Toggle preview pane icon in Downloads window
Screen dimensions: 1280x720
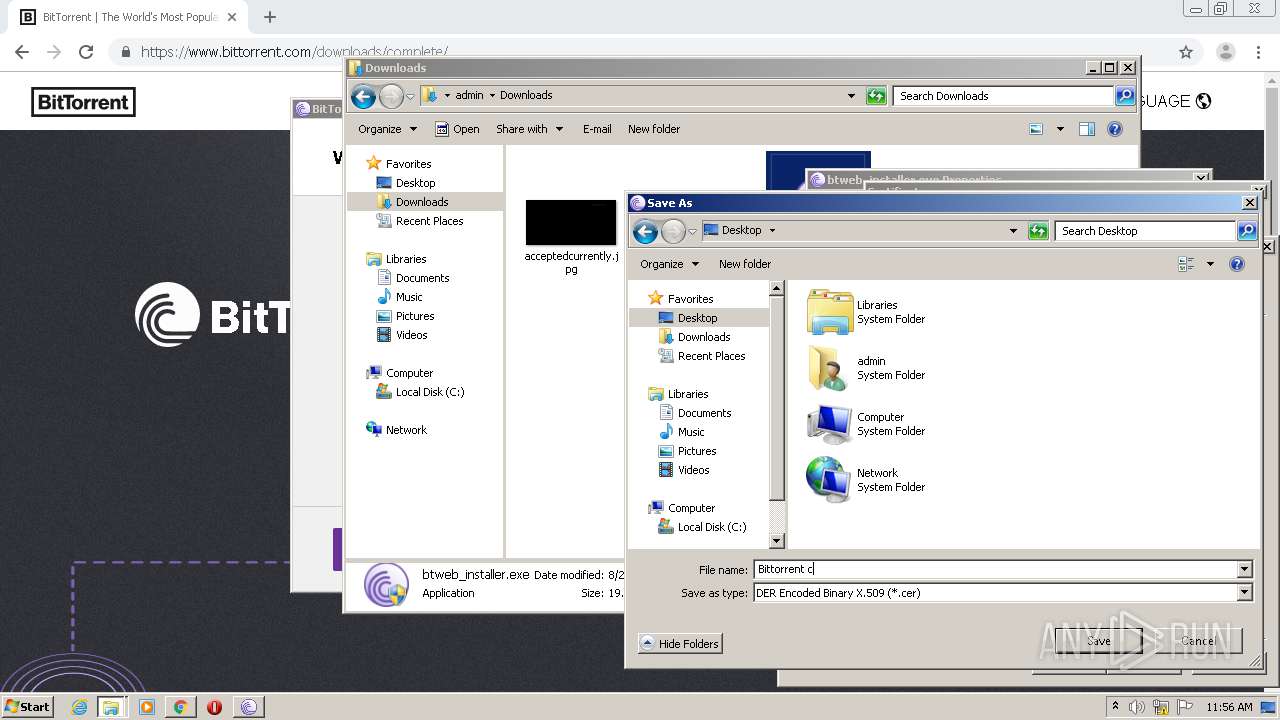click(x=1087, y=129)
